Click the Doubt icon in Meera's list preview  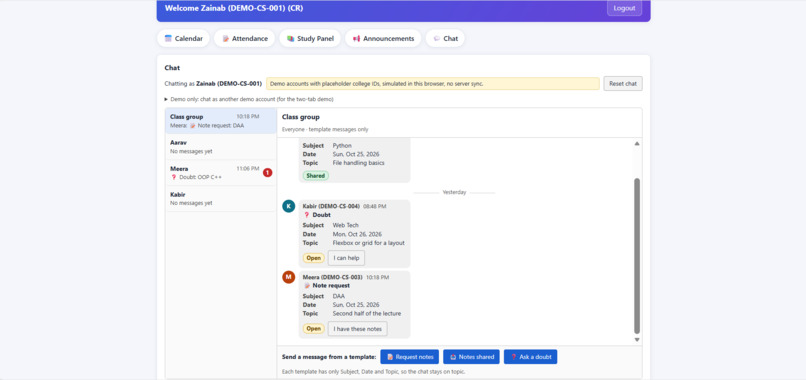pos(173,177)
